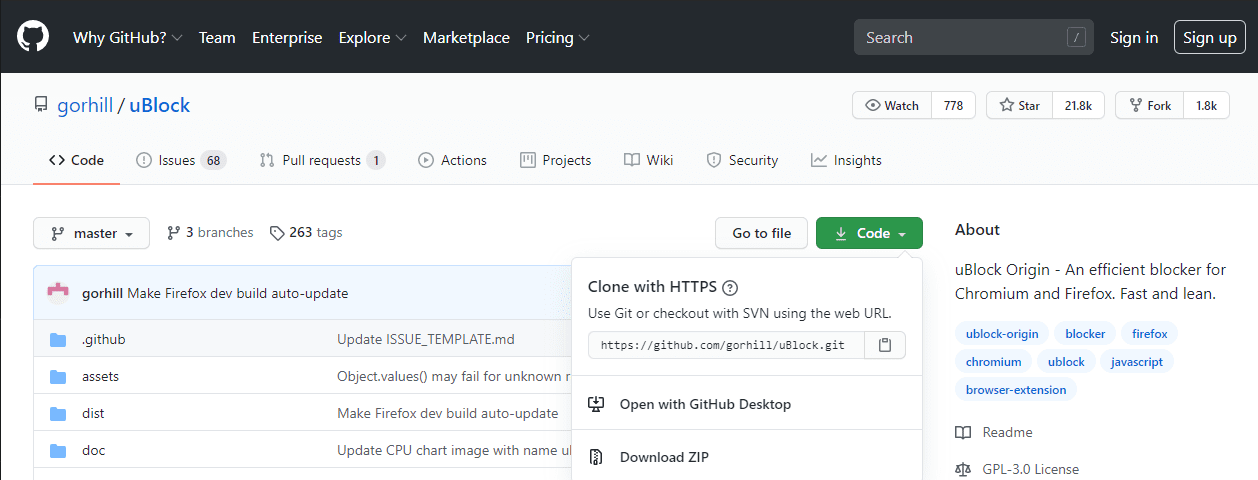Viewport: 1258px width, 480px height.
Task: Toggle the green Code dropdown button
Action: click(869, 233)
